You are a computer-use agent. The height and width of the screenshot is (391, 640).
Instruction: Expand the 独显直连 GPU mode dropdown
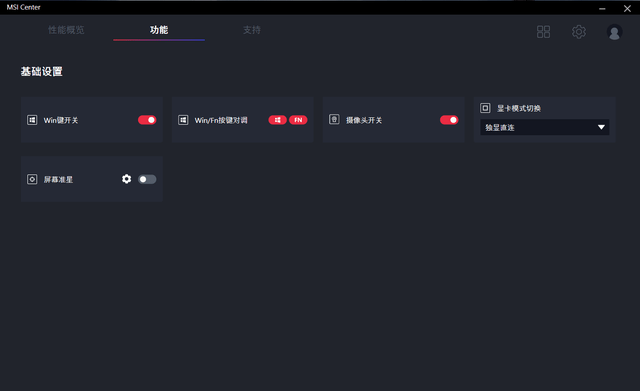(x=544, y=127)
